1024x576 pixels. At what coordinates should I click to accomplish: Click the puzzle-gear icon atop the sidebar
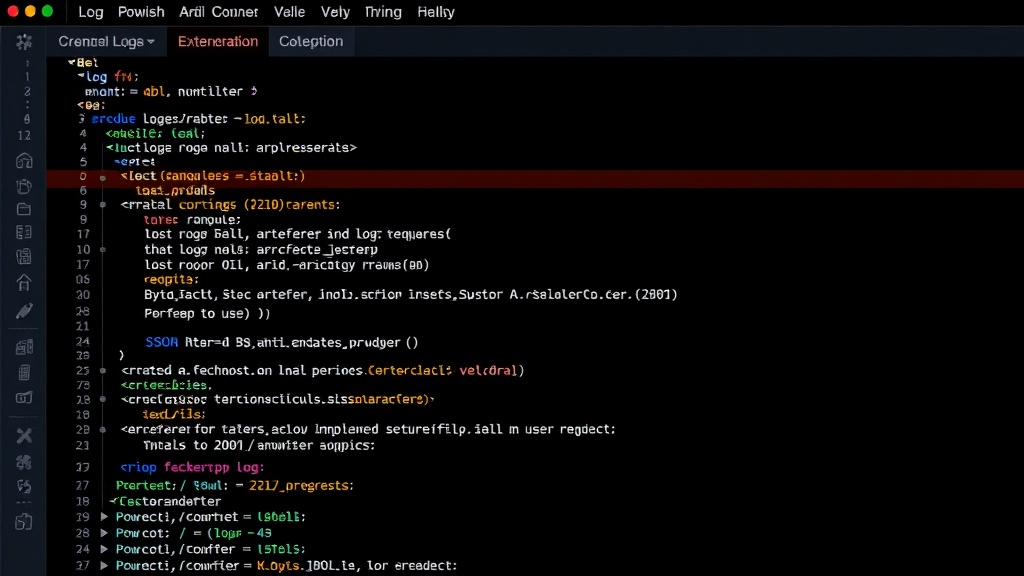24,42
